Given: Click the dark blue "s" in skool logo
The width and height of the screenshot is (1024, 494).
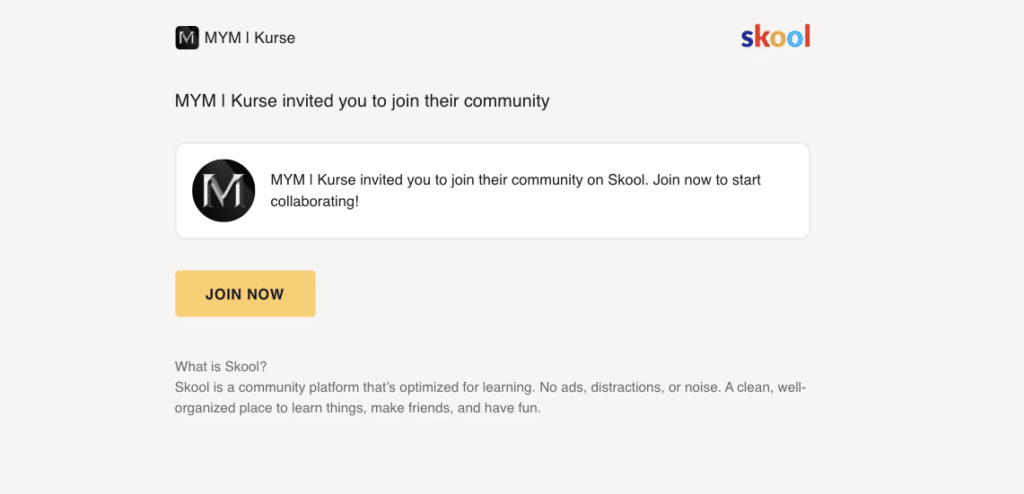Looking at the screenshot, I should coord(747,39).
